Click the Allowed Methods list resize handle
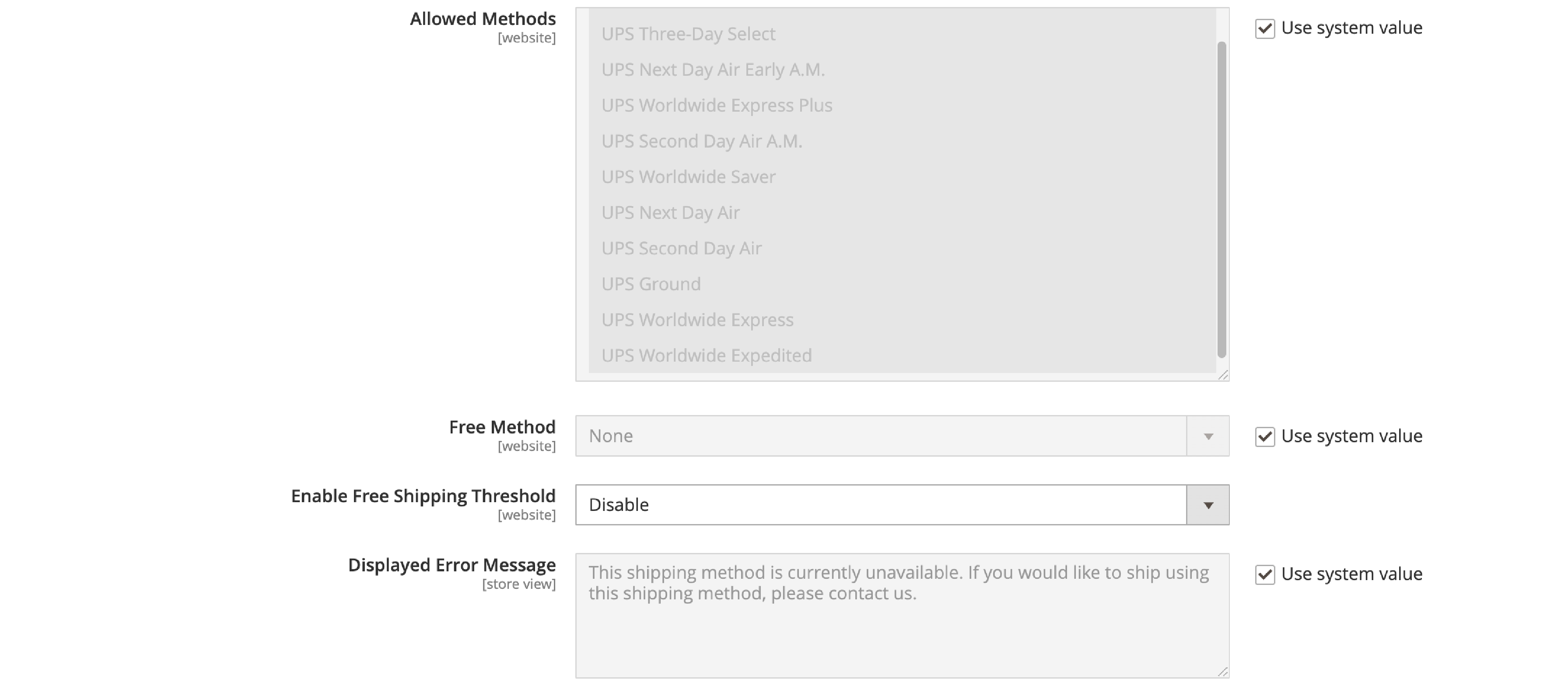This screenshot has height=690, width=1568. (1224, 375)
